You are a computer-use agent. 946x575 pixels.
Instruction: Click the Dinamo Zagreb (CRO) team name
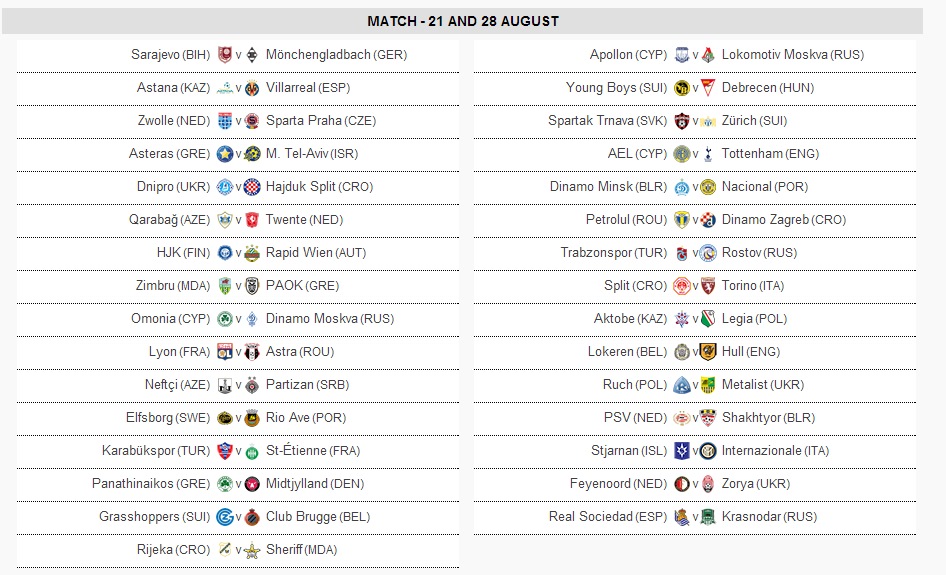(x=784, y=220)
